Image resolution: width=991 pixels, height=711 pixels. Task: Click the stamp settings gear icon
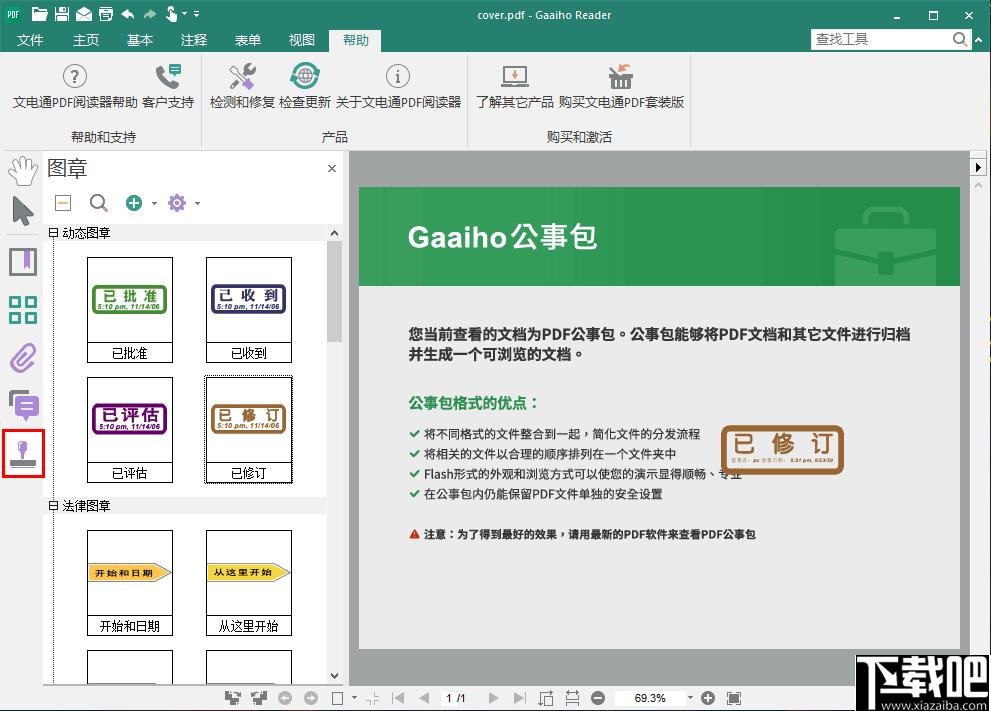click(177, 203)
